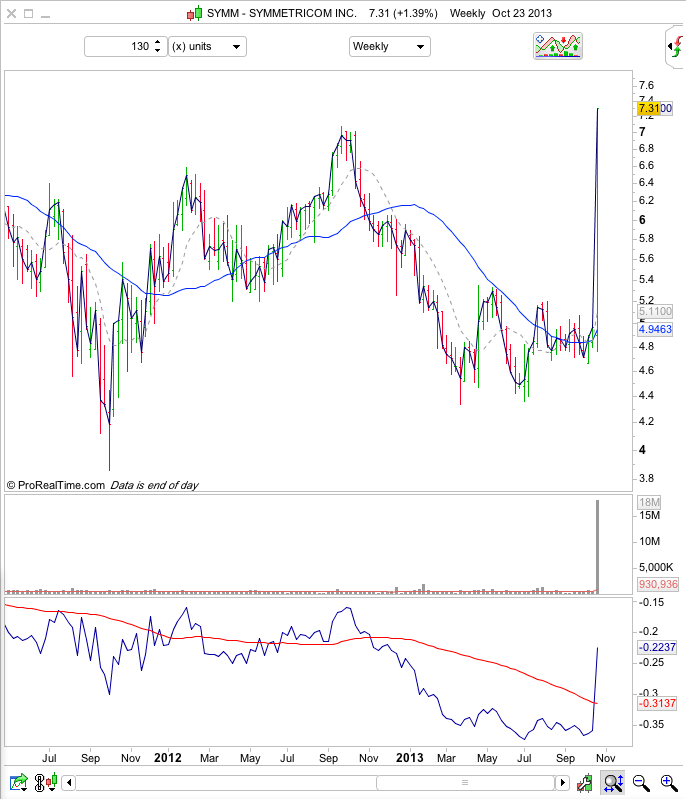Screen dimensions: 686x799
Task: Increase the units count with the up stepper
Action: tap(157, 42)
